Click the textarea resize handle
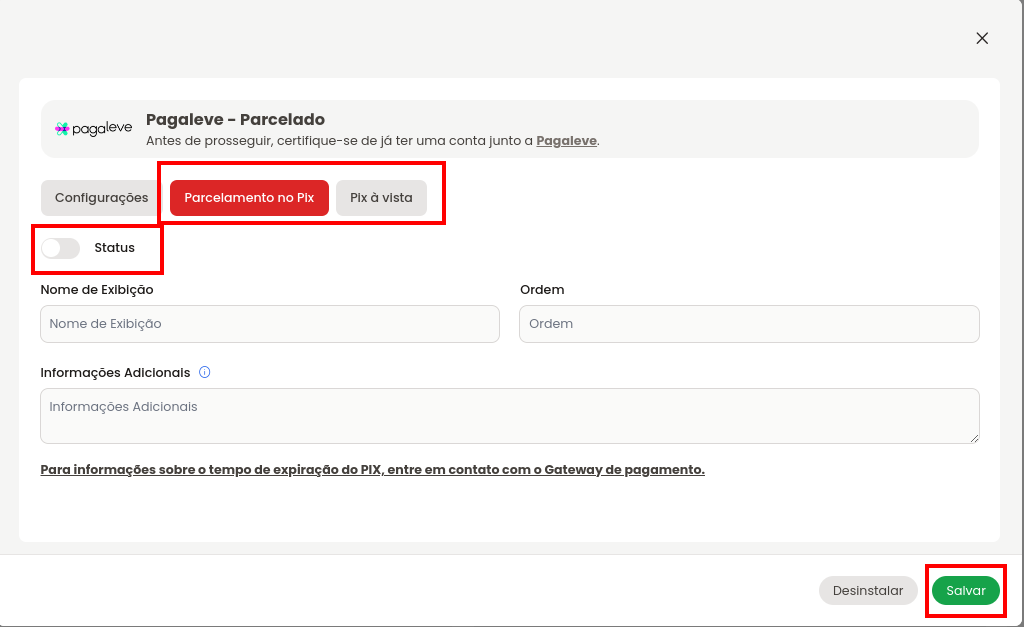This screenshot has width=1024, height=627. pyautogui.click(x=974, y=438)
